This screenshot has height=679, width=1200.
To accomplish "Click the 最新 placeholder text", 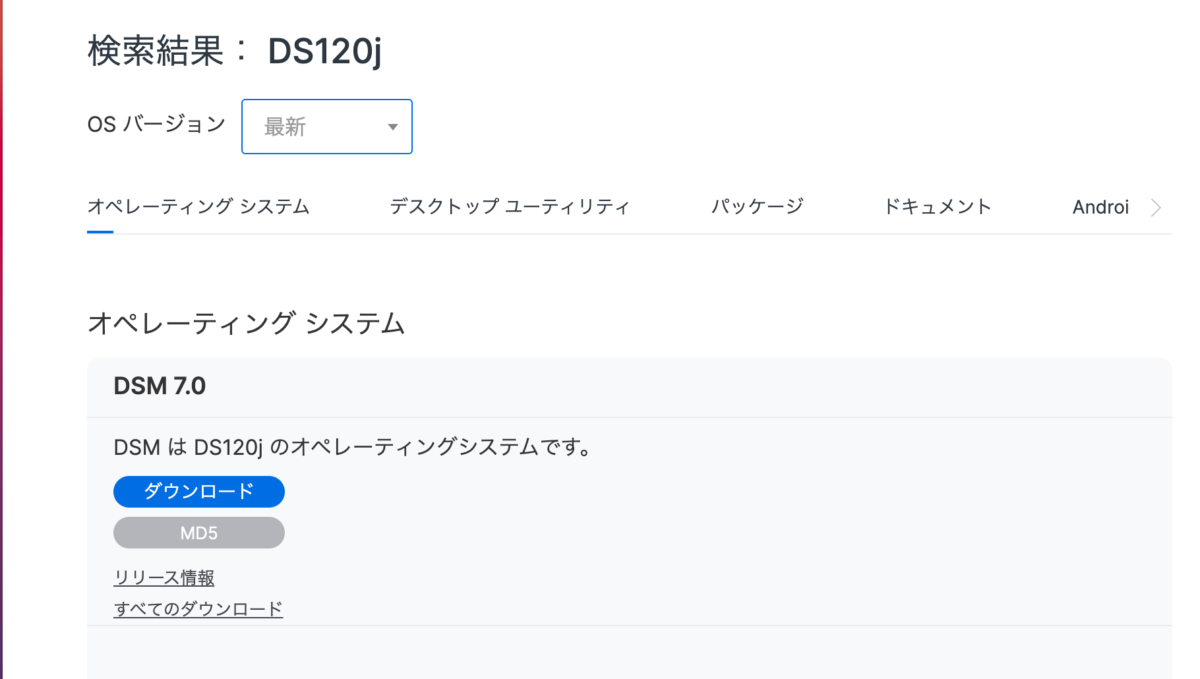I will click(285, 127).
